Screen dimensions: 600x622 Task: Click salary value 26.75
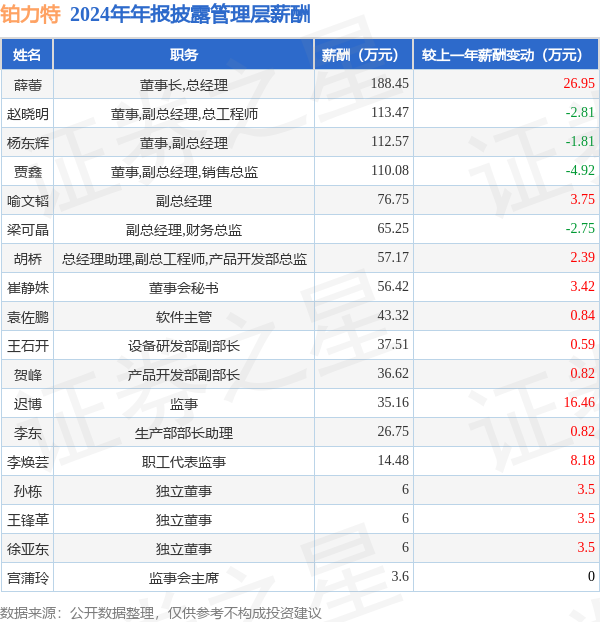click(x=393, y=431)
